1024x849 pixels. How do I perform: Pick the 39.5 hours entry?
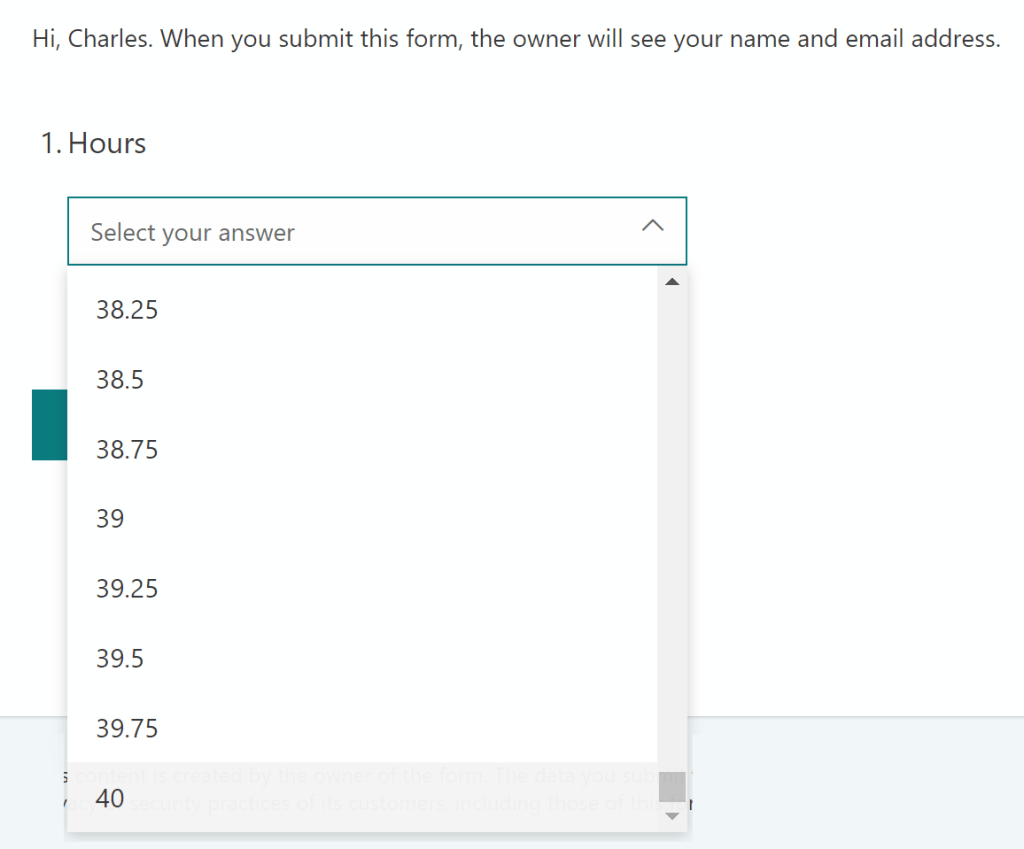pyautogui.click(x=120, y=659)
